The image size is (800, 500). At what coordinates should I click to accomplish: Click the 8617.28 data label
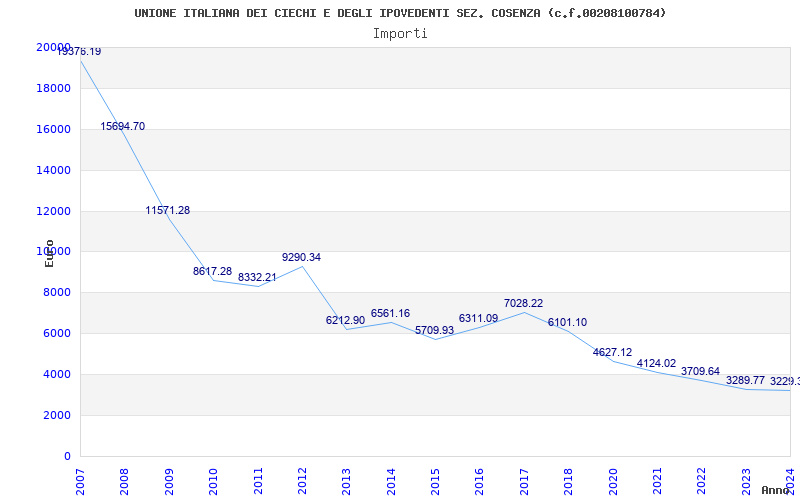click(212, 272)
